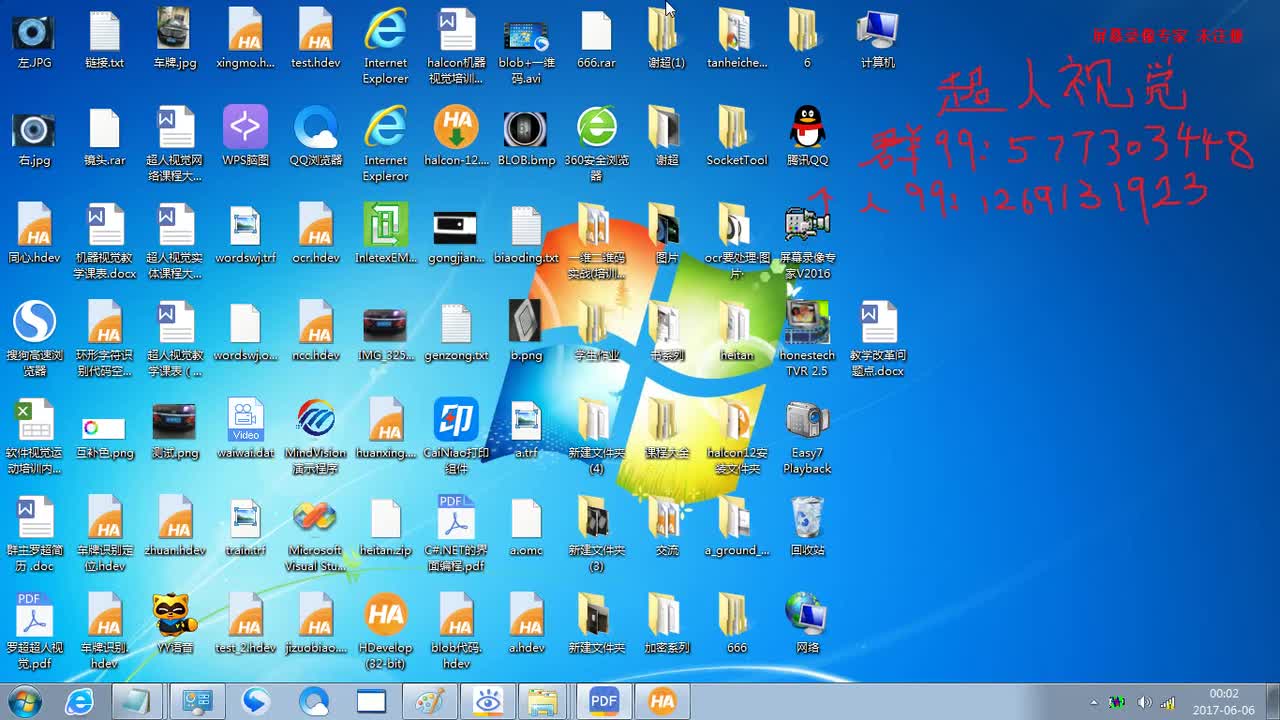Select the 罗超超人视觉.pdf file

(35, 631)
